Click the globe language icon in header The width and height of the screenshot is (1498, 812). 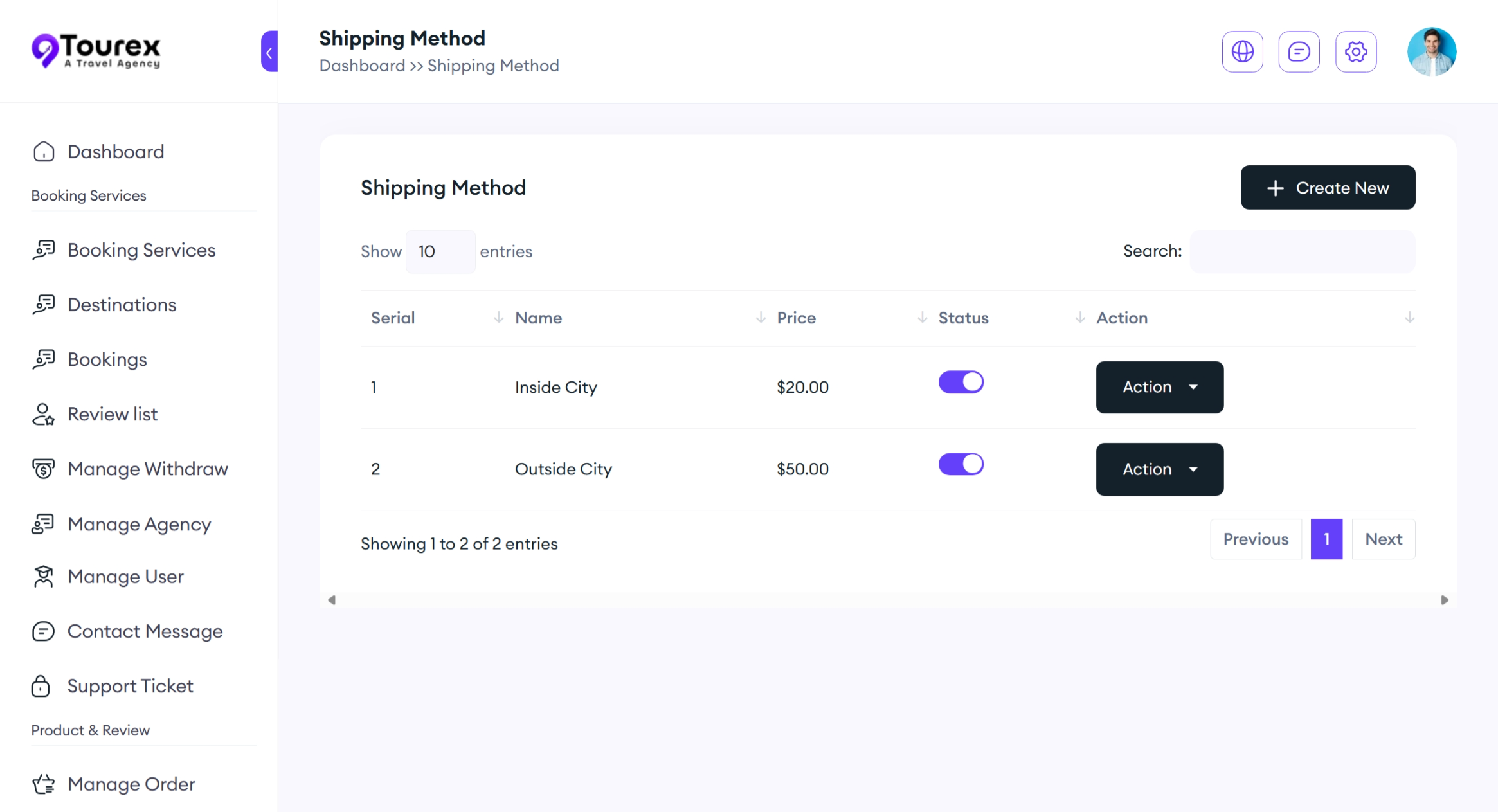click(x=1242, y=51)
